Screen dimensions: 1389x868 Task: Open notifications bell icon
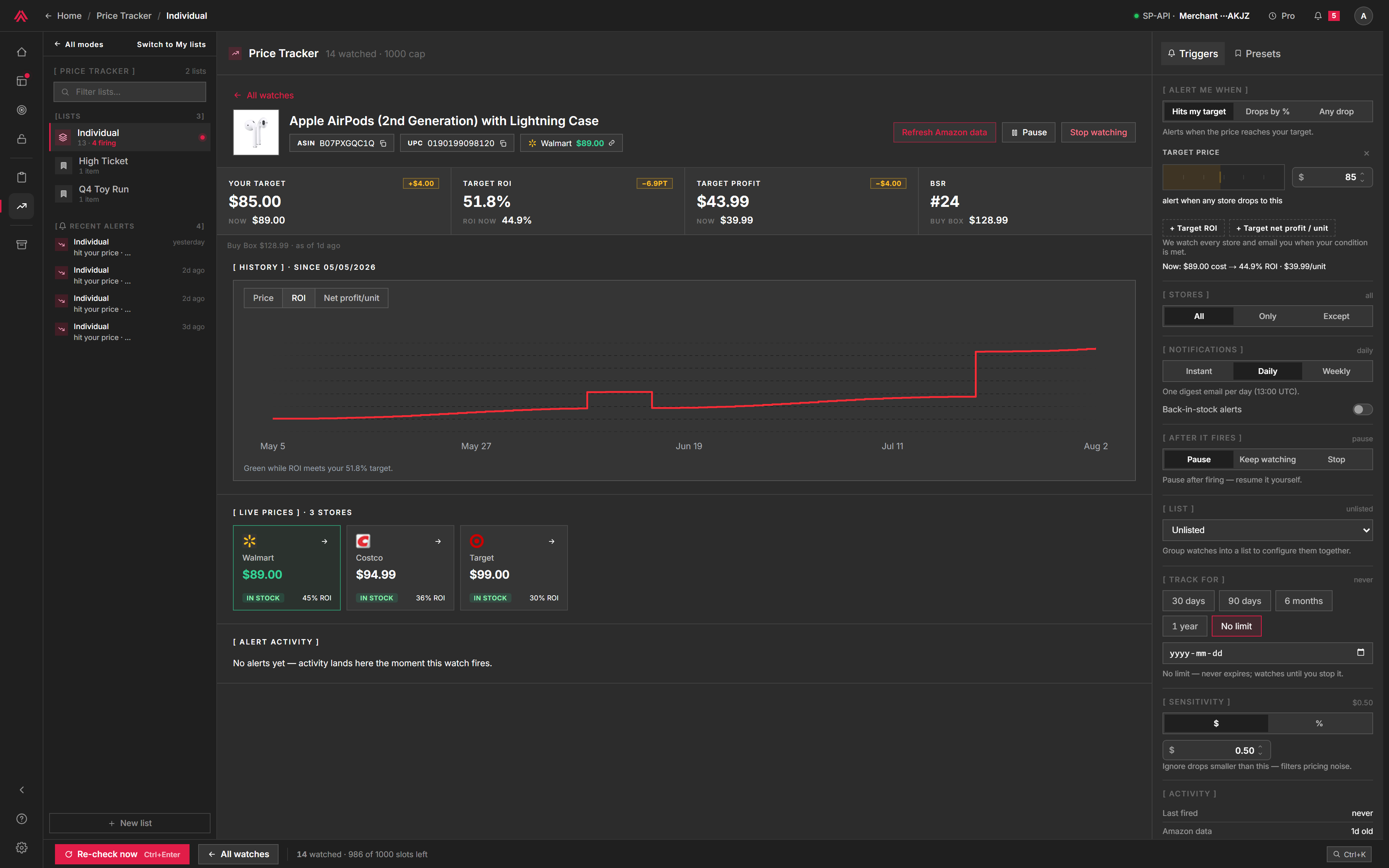click(1318, 16)
